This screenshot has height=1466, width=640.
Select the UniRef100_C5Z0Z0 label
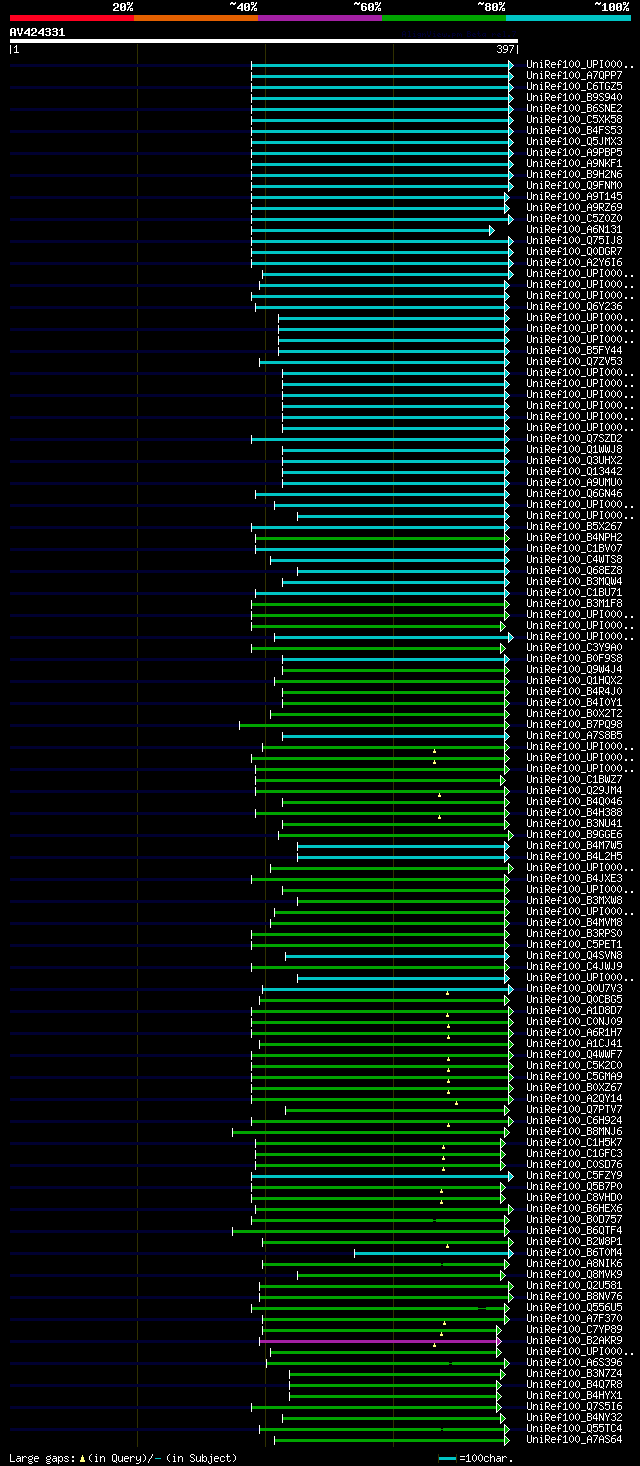pos(574,219)
